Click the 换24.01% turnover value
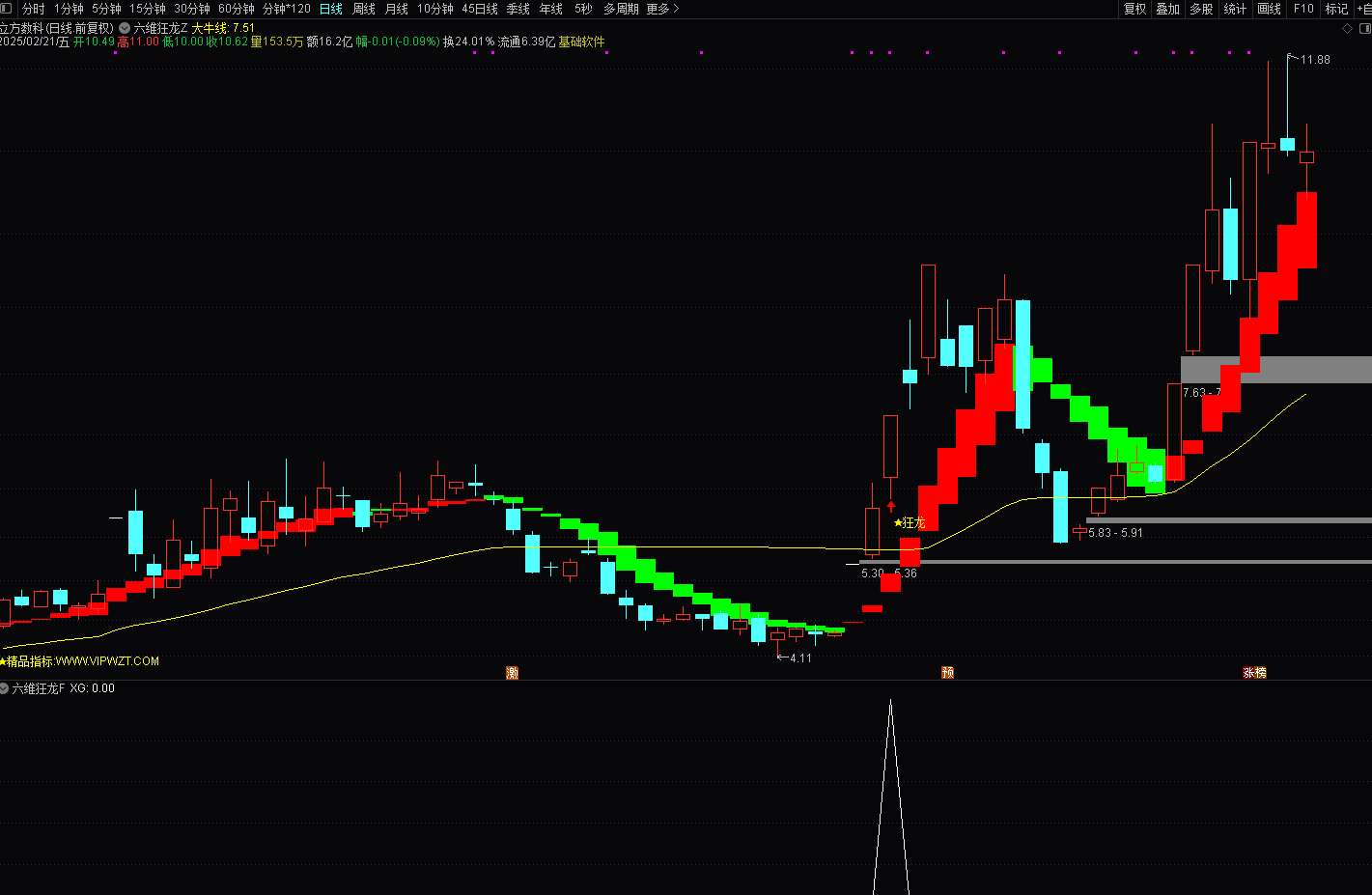Screen dimensions: 1372x895 (468, 42)
